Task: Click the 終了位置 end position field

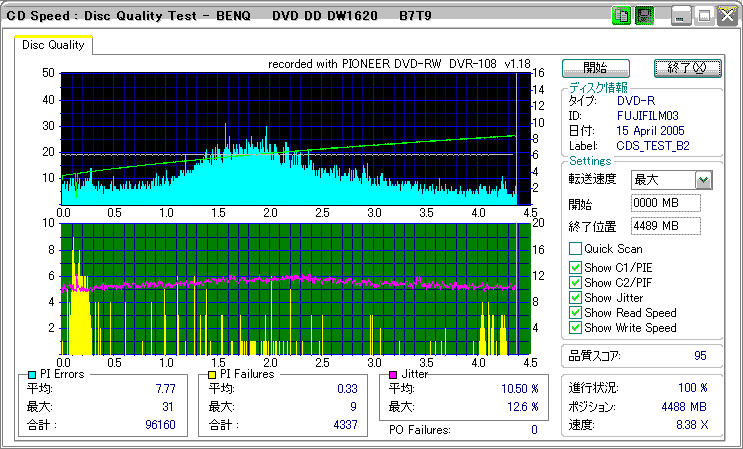Action: (x=665, y=226)
